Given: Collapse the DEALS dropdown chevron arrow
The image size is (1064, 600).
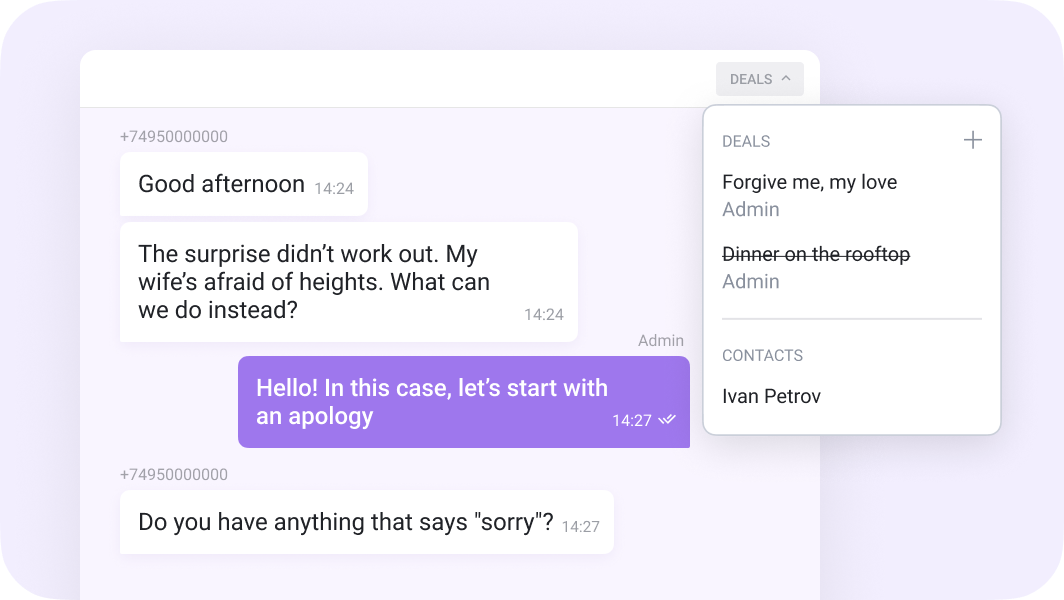Looking at the screenshot, I should (786, 79).
